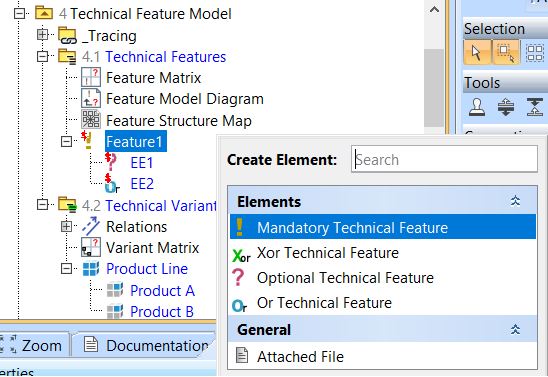Select the downward align bar tool
The width and height of the screenshot is (548, 377).
pos(535,107)
